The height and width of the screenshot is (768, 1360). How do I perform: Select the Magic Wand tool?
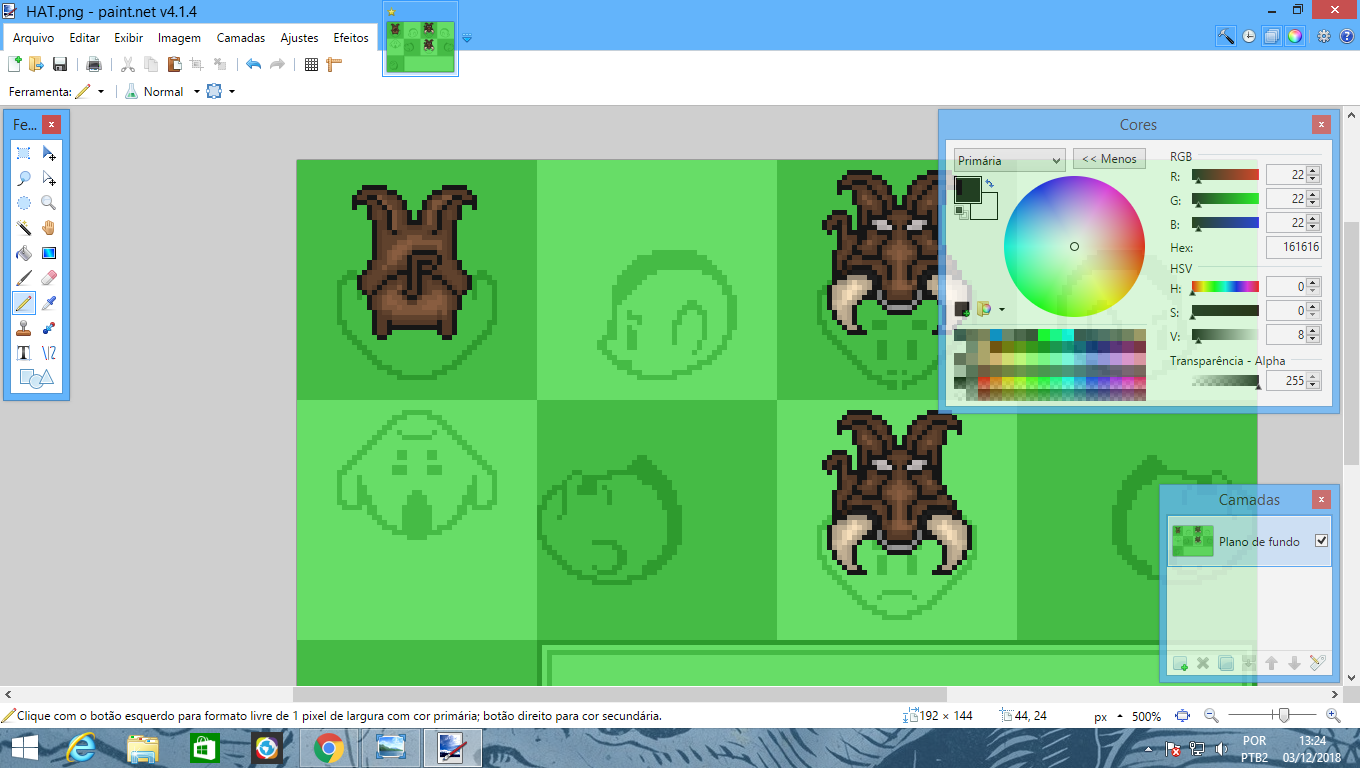24,228
